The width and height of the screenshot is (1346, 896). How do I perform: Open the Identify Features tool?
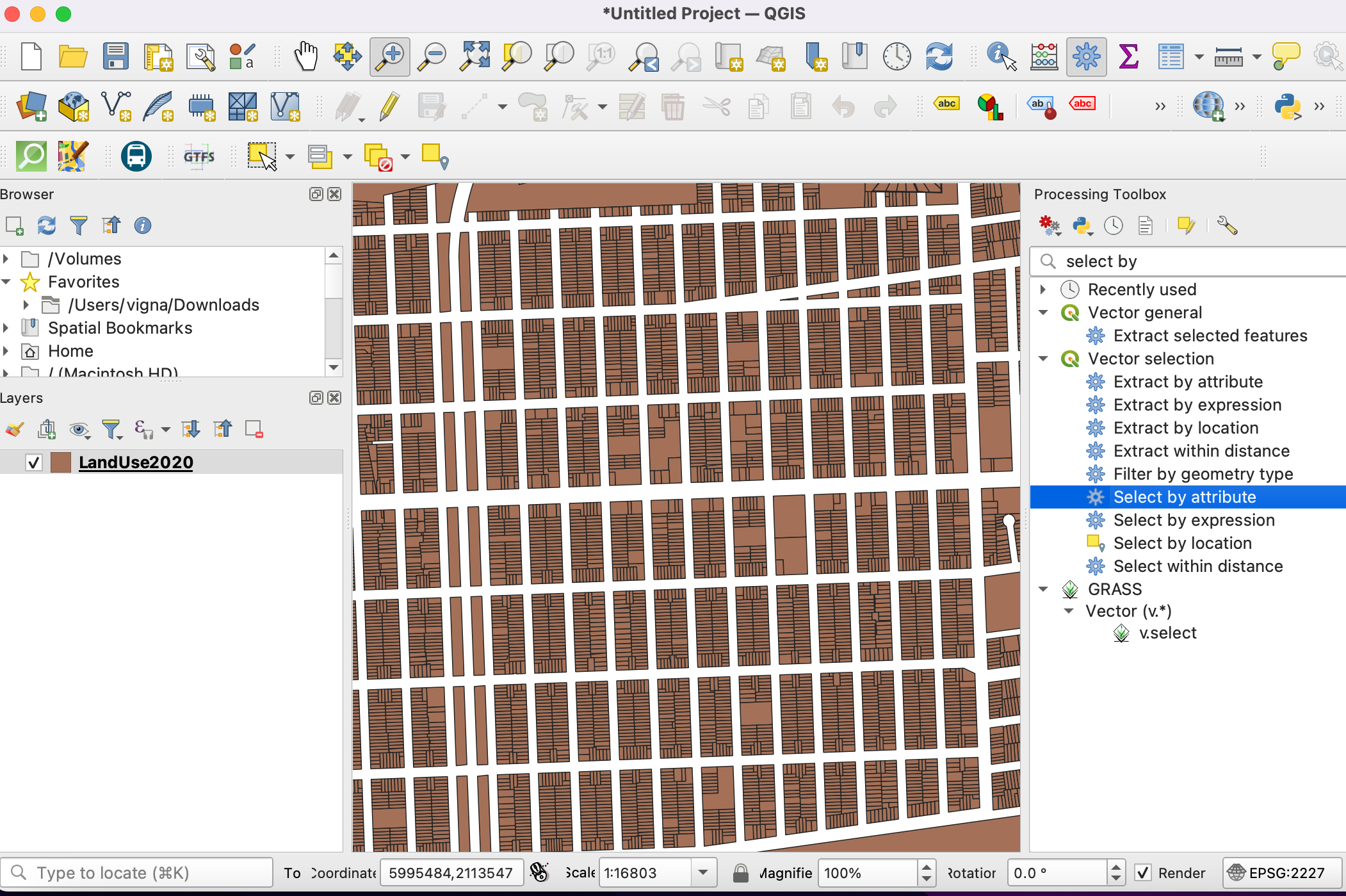1001,56
